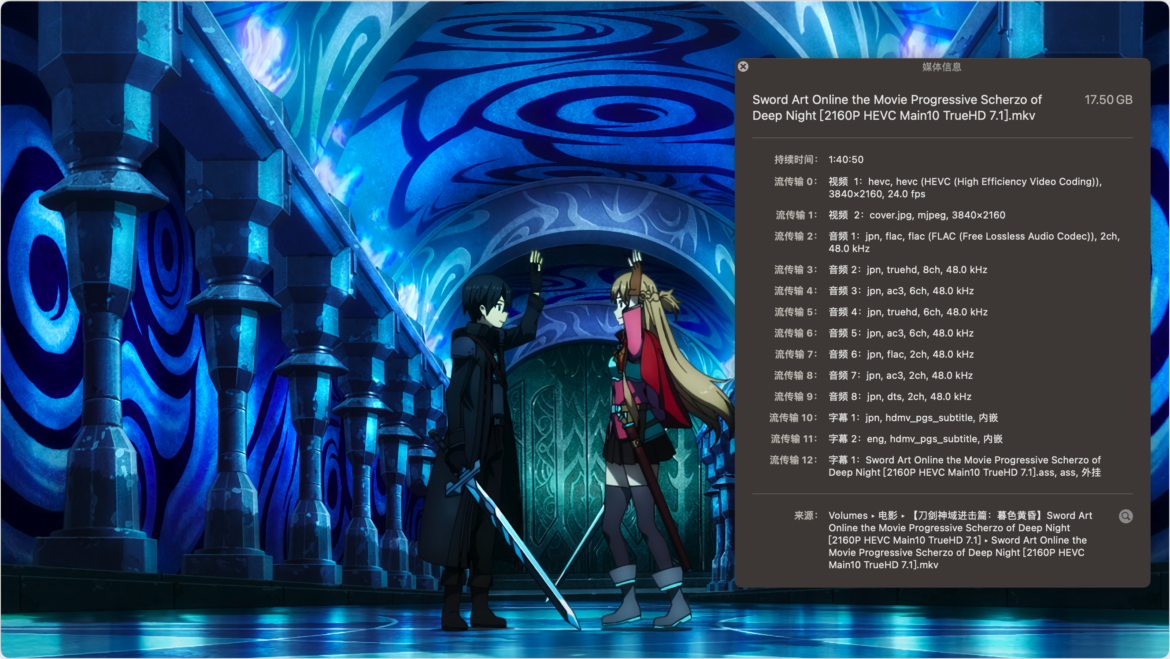Screen dimensions: 1170x659
Task: Click the eng hdmv_pgs_subtitle 字幕 2 entry
Action: 916,439
